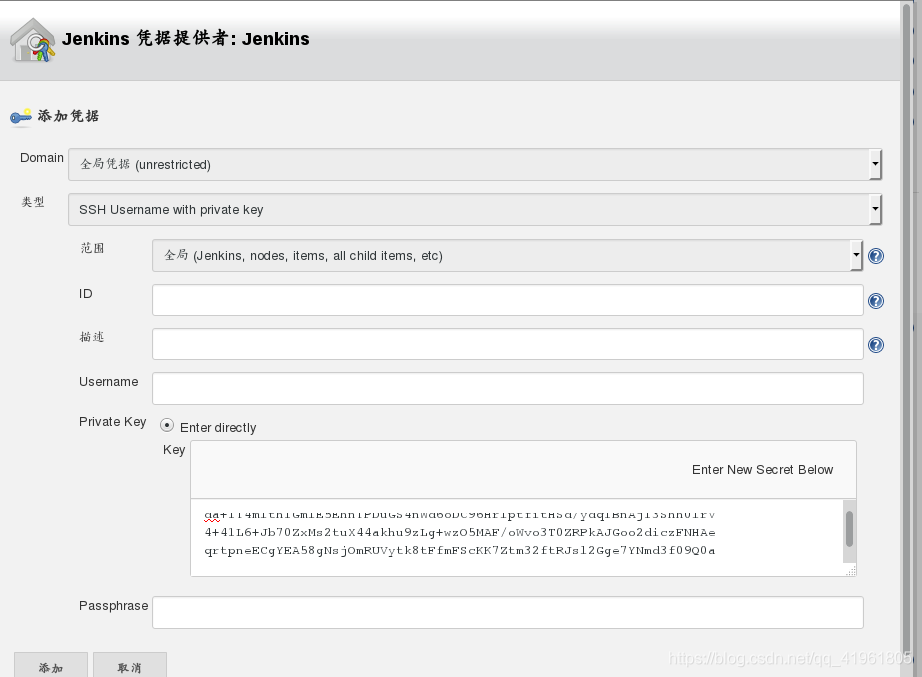The width and height of the screenshot is (922, 677).
Task: Click the key textarea scrollbar thumb
Action: tap(849, 529)
